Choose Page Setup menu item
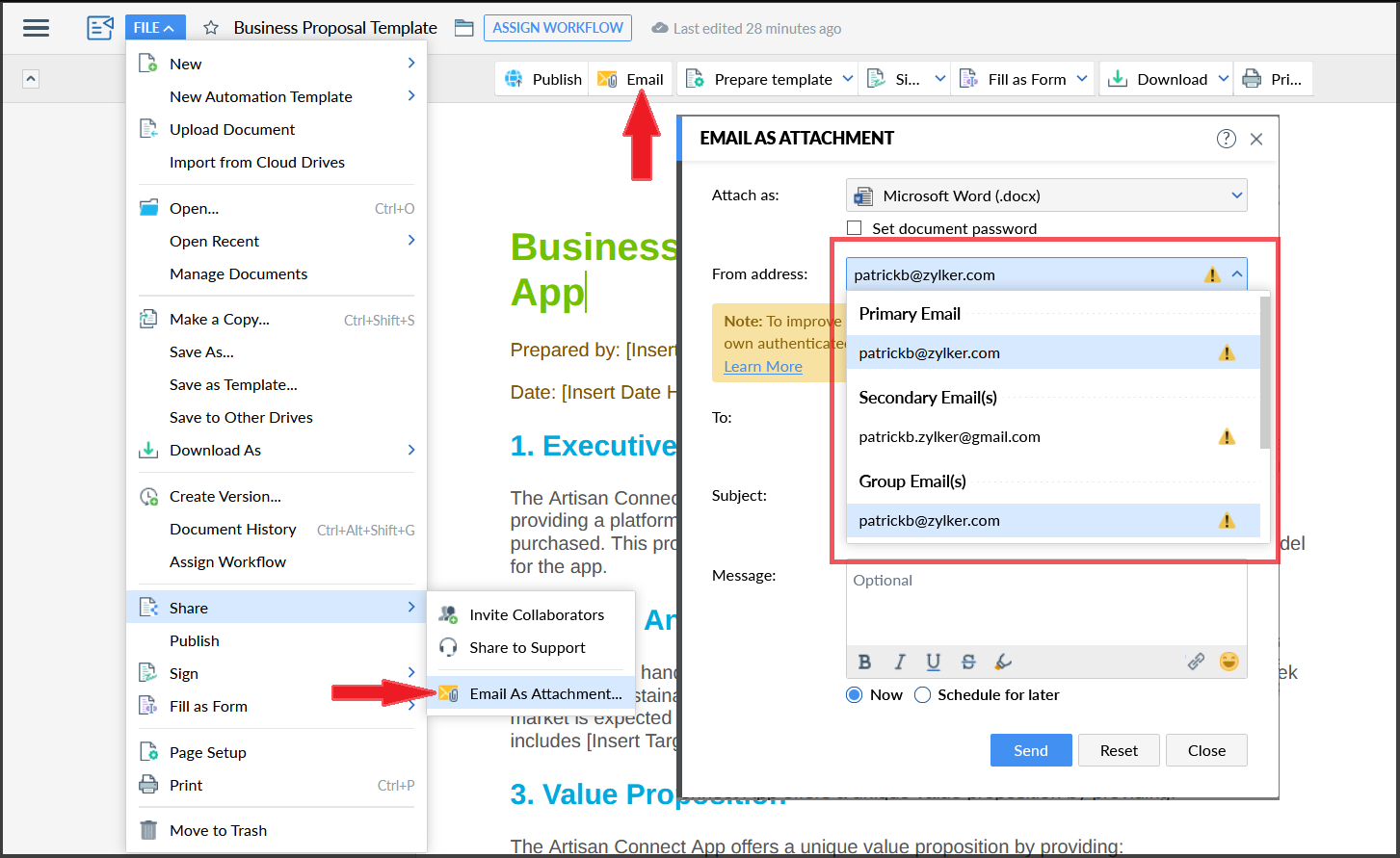The width and height of the screenshot is (1400, 858). coord(277,752)
